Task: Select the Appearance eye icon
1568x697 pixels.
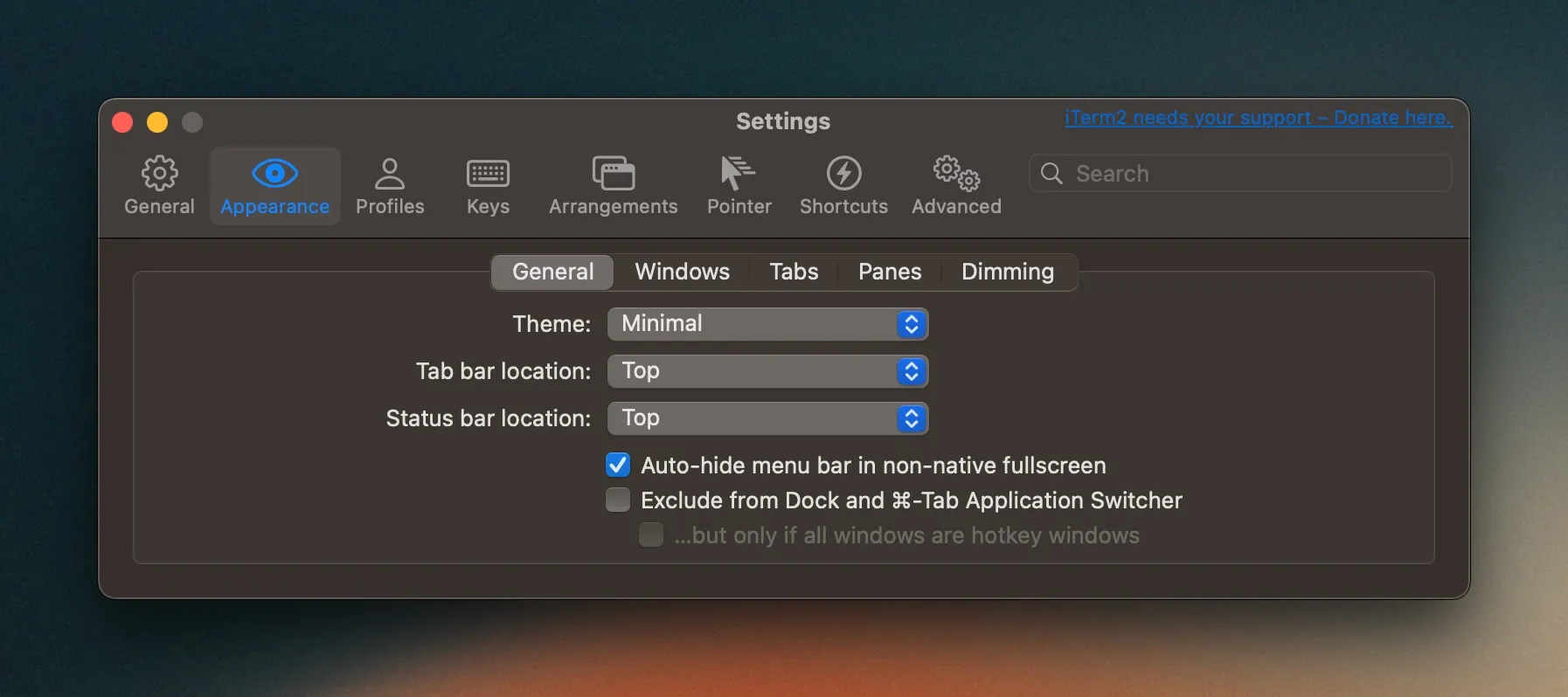Action: coord(274,174)
